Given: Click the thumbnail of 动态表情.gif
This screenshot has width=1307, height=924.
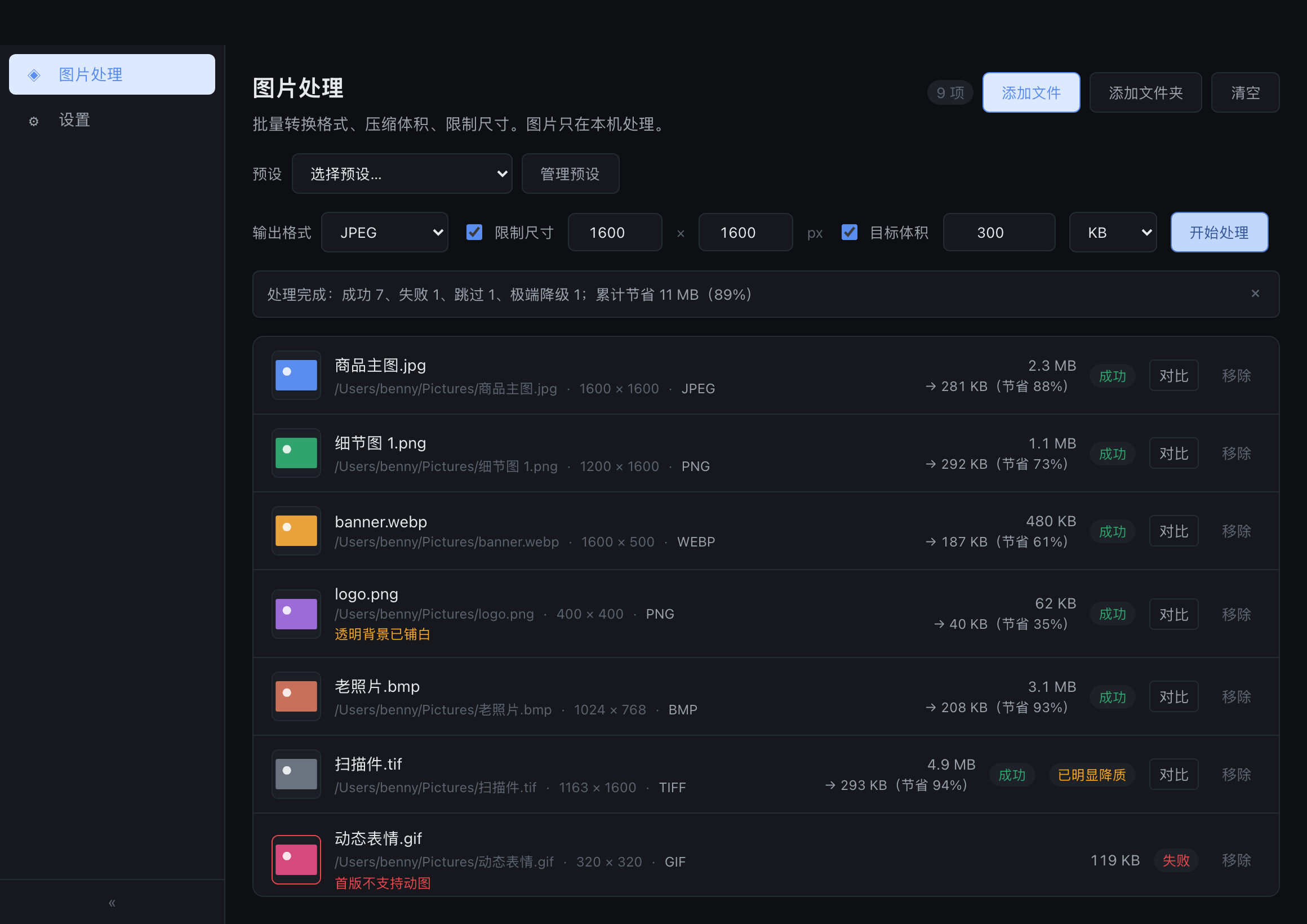Looking at the screenshot, I should click(296, 860).
